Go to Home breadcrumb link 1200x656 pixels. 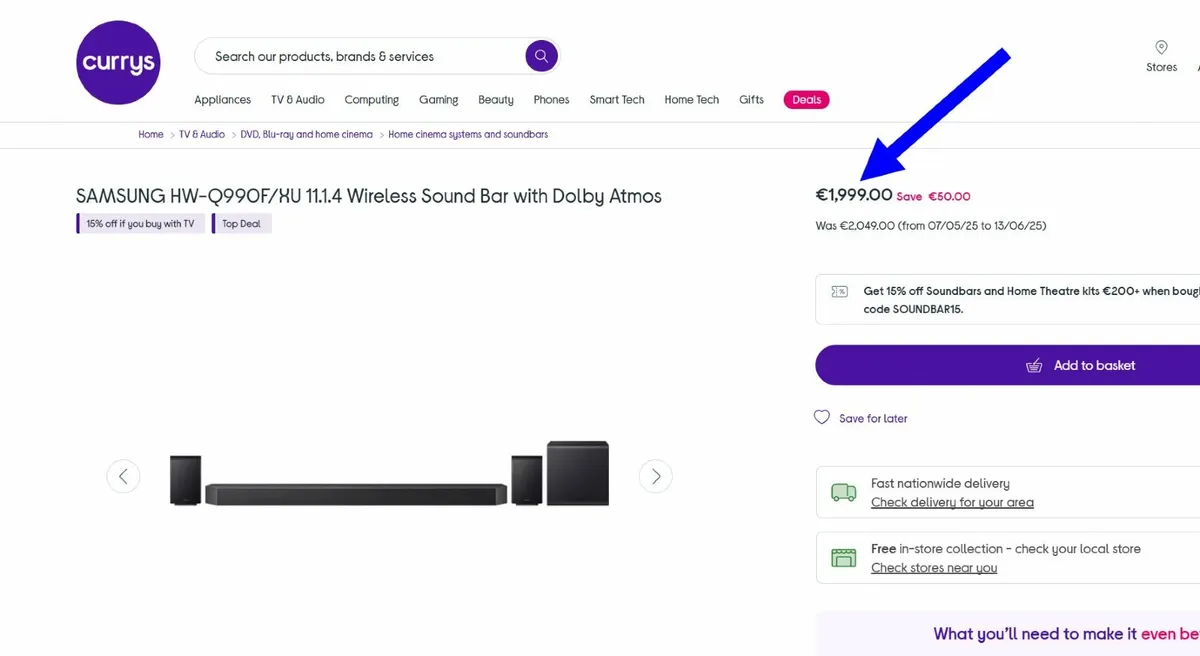click(151, 134)
